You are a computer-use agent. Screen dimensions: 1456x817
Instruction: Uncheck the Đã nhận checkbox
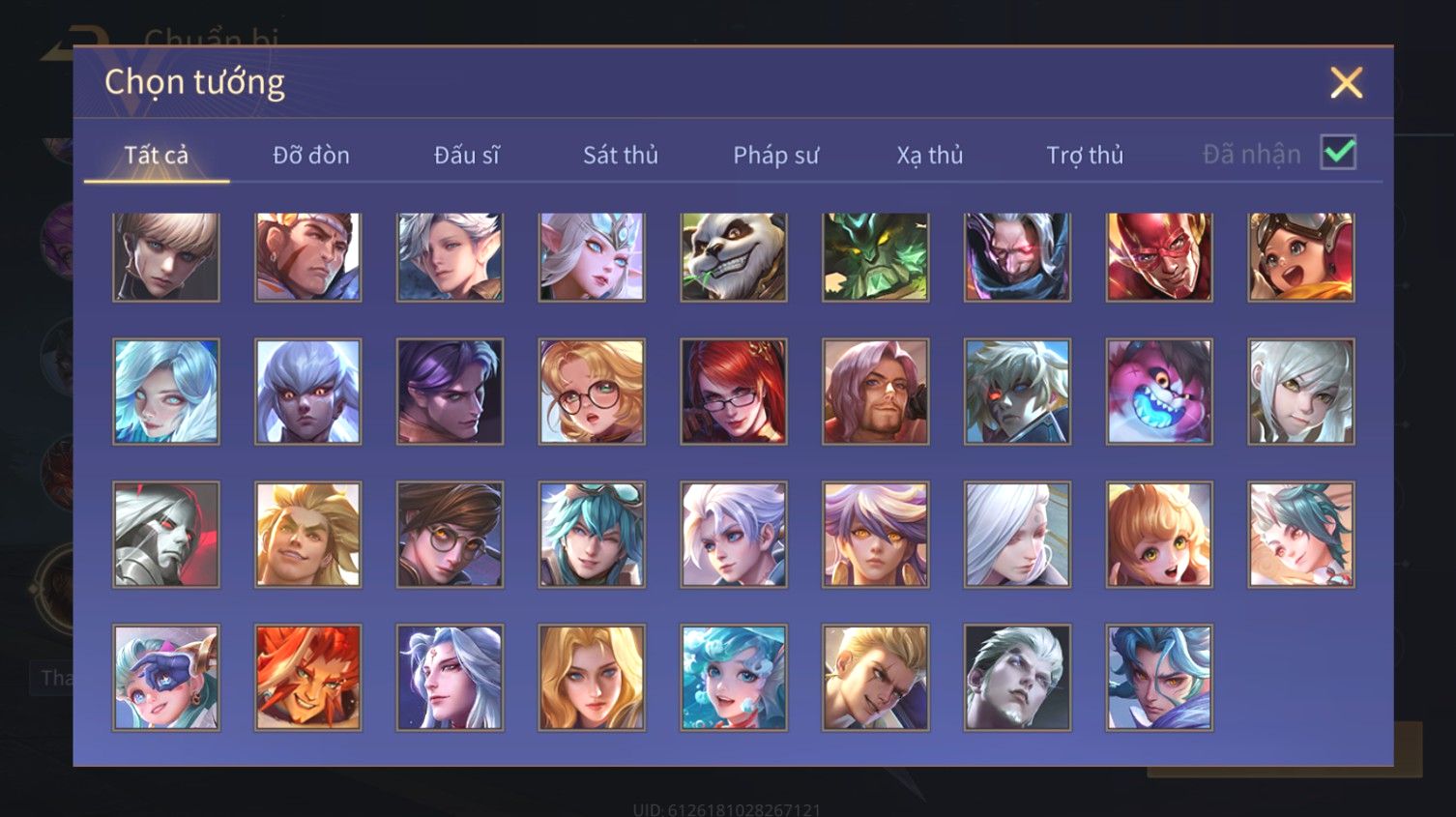(x=1339, y=153)
